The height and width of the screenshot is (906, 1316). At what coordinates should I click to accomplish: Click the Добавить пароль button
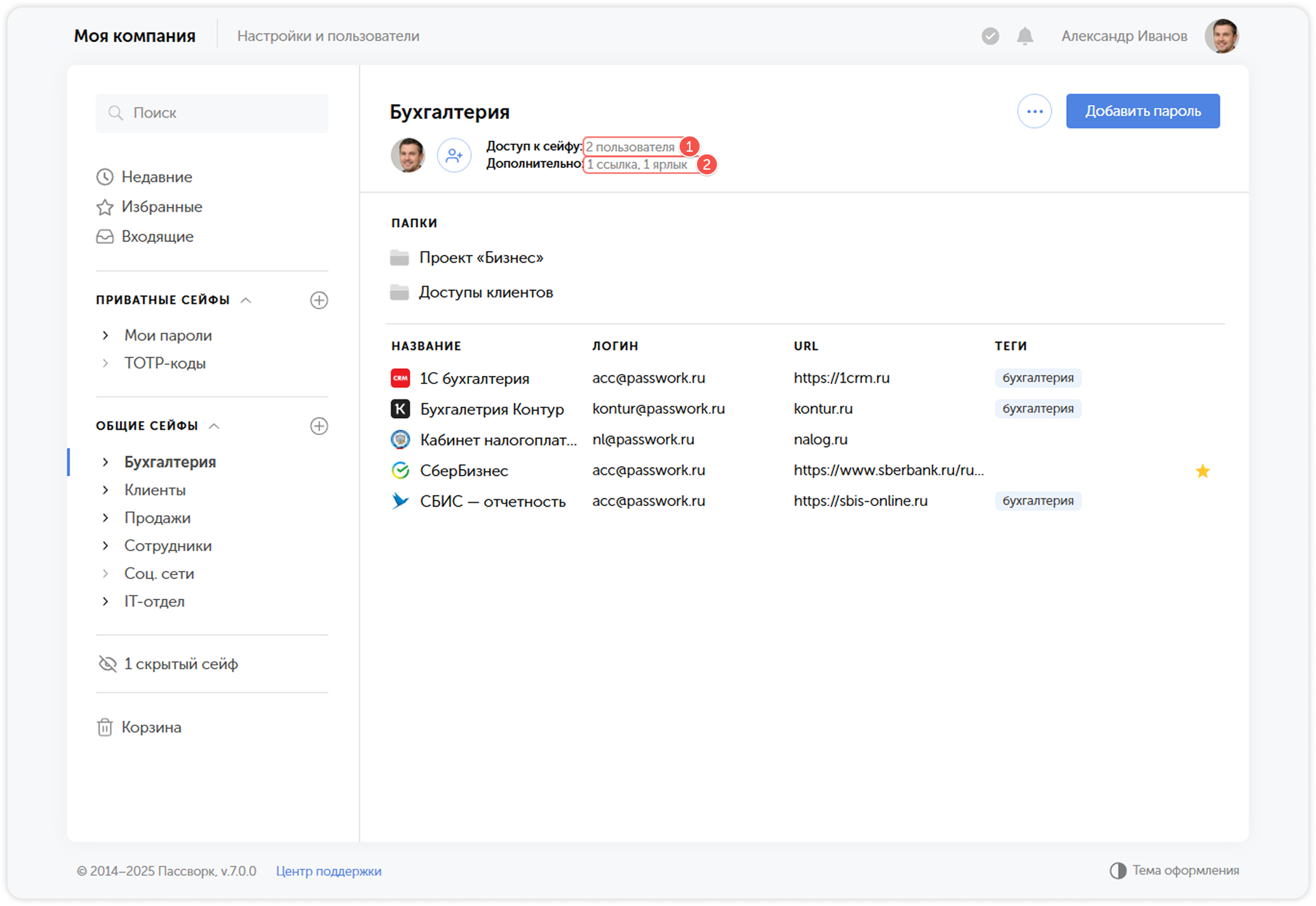[1143, 111]
